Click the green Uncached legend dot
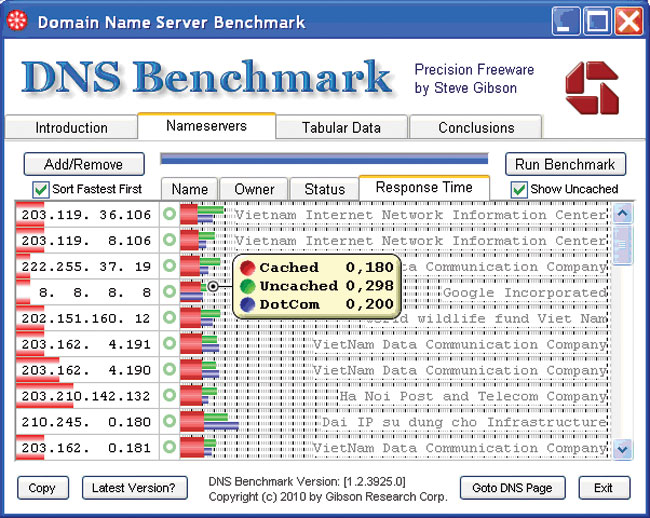The height and width of the screenshot is (518, 650). point(247,286)
